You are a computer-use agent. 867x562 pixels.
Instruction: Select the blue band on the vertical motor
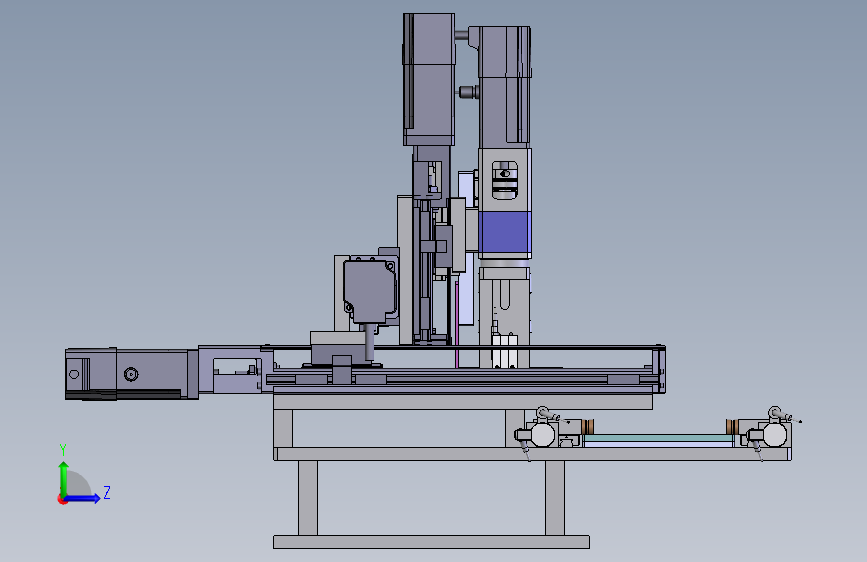tap(505, 232)
